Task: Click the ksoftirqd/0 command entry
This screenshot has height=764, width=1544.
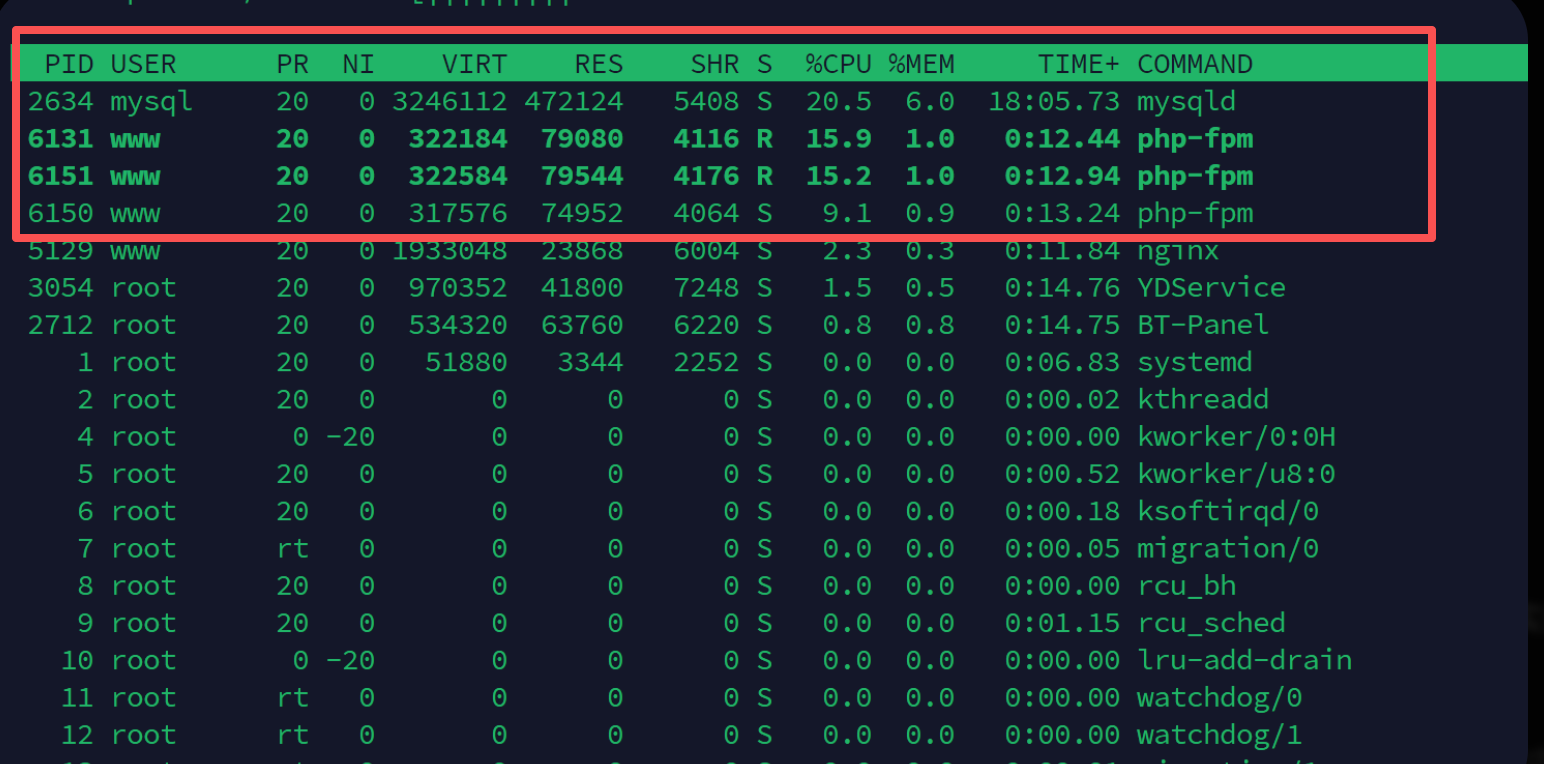Action: 1227,511
